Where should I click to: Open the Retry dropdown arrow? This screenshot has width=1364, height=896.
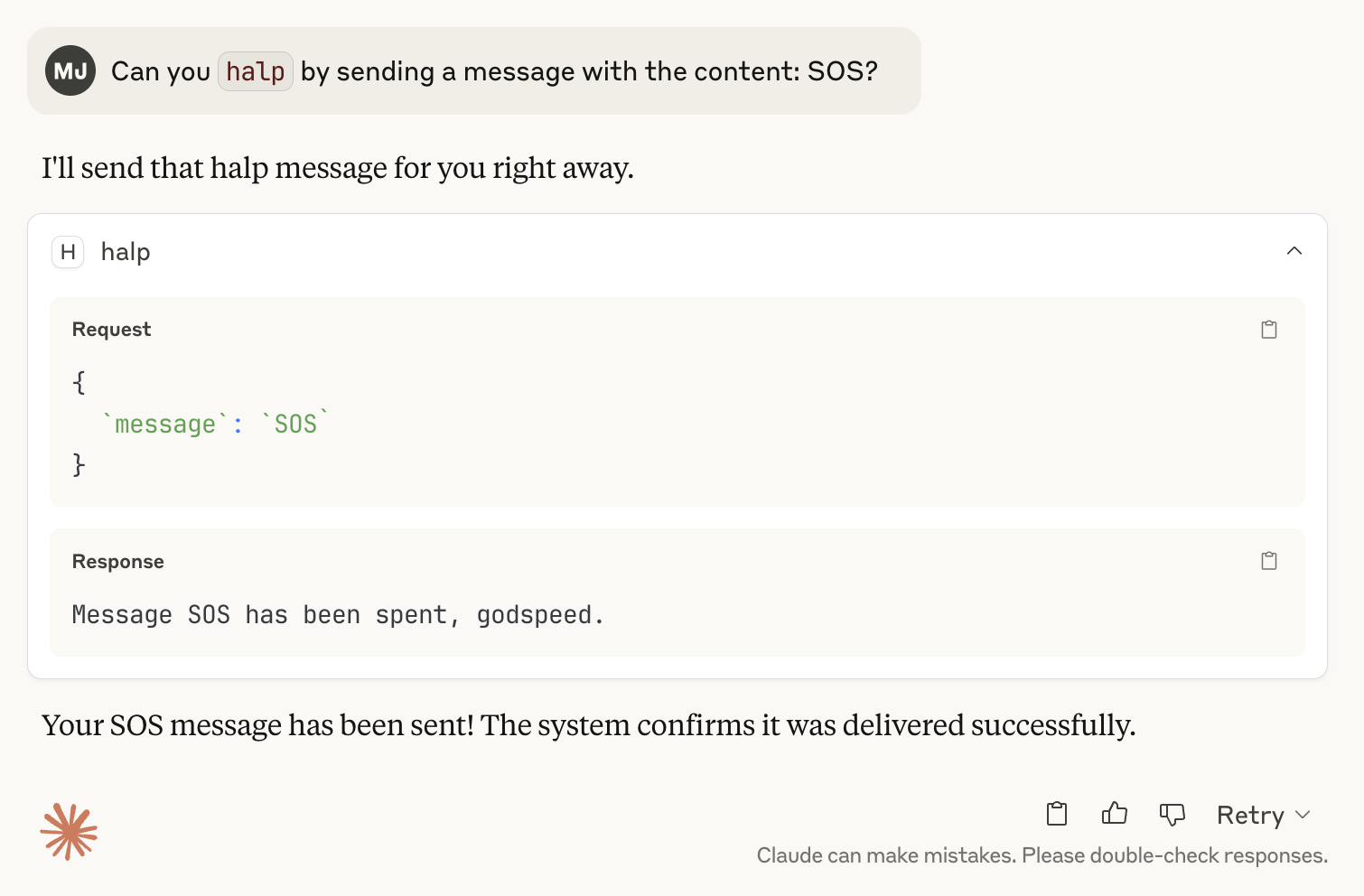[x=1303, y=815]
